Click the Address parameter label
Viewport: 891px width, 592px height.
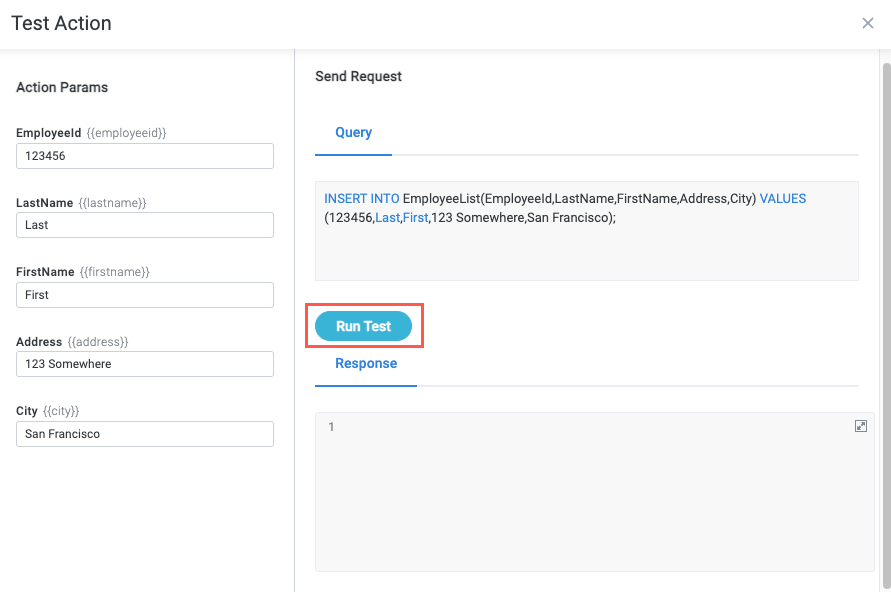pos(39,342)
